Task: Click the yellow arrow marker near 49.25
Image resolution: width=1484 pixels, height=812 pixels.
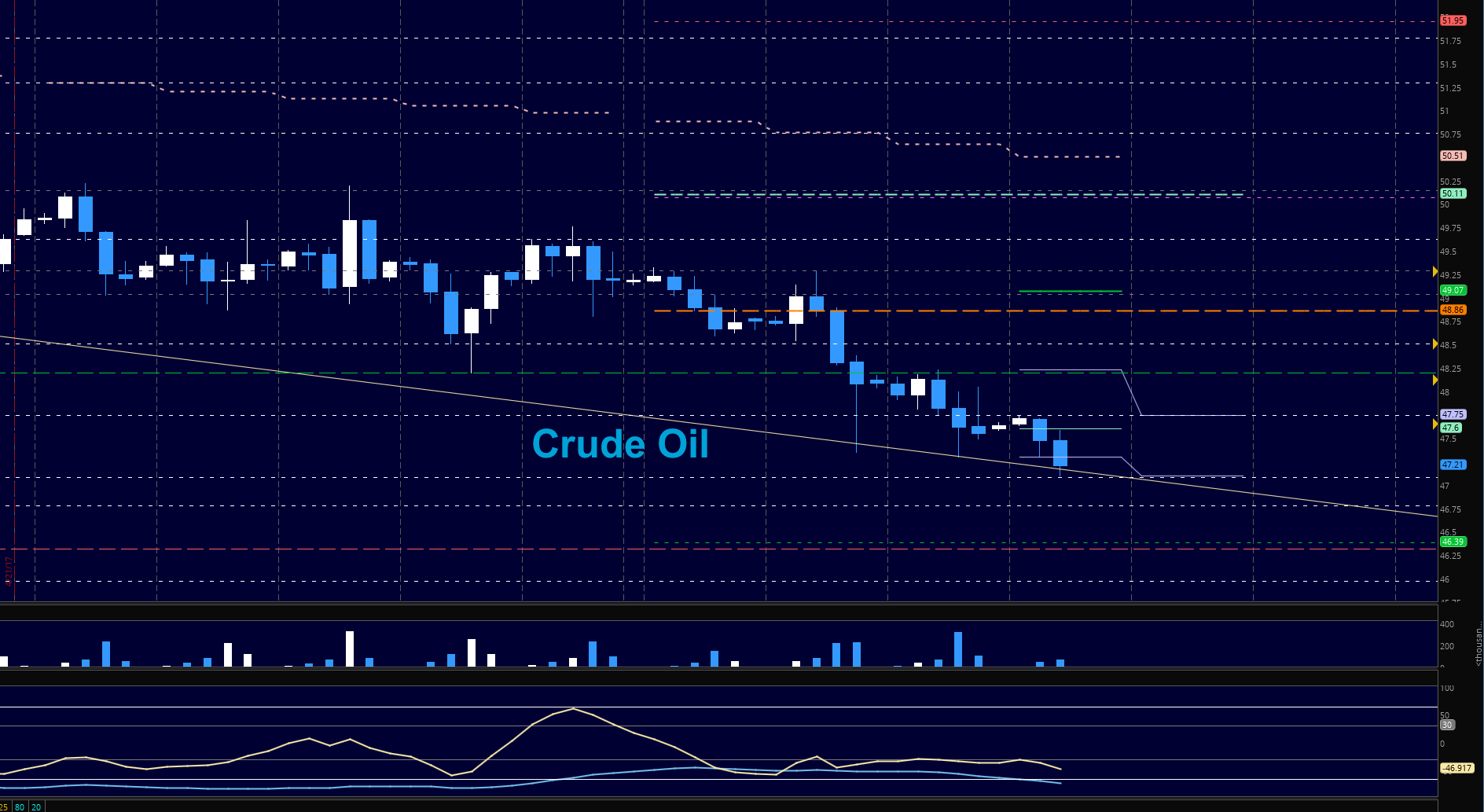Action: click(x=1435, y=274)
